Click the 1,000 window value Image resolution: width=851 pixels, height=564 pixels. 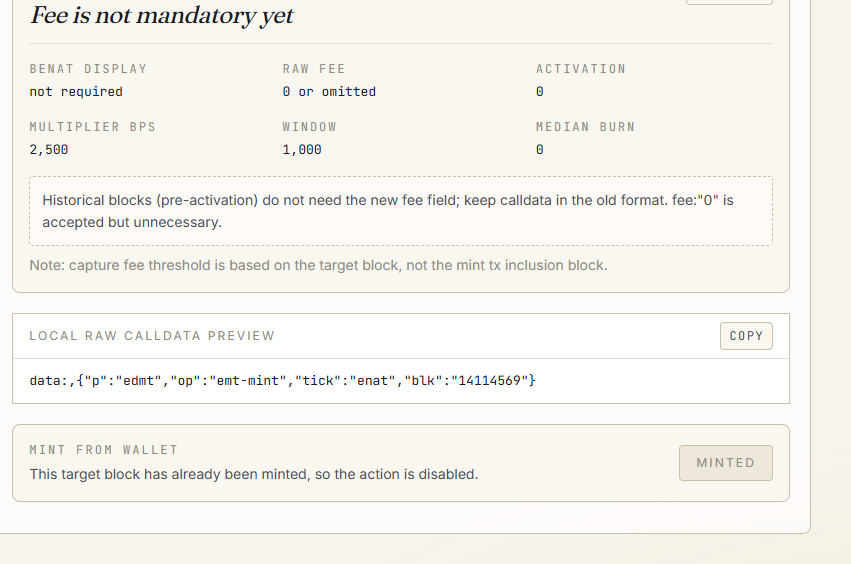302,150
